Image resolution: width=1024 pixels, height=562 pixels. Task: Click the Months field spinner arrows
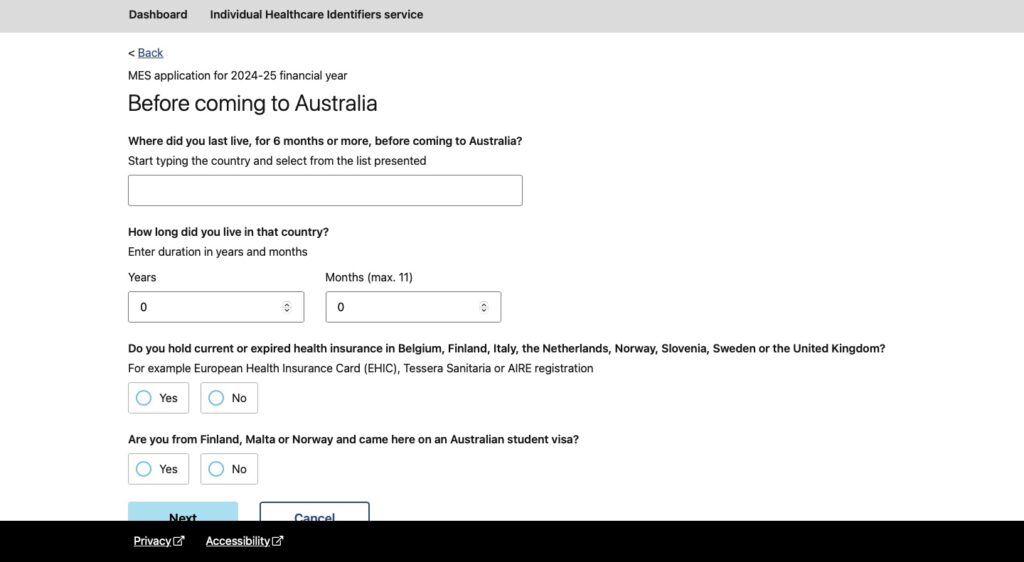484,307
